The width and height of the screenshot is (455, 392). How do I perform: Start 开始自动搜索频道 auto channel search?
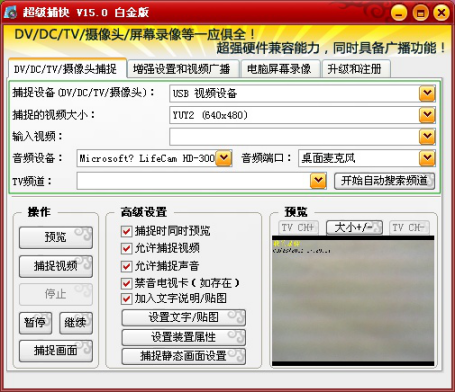pyautogui.click(x=384, y=181)
